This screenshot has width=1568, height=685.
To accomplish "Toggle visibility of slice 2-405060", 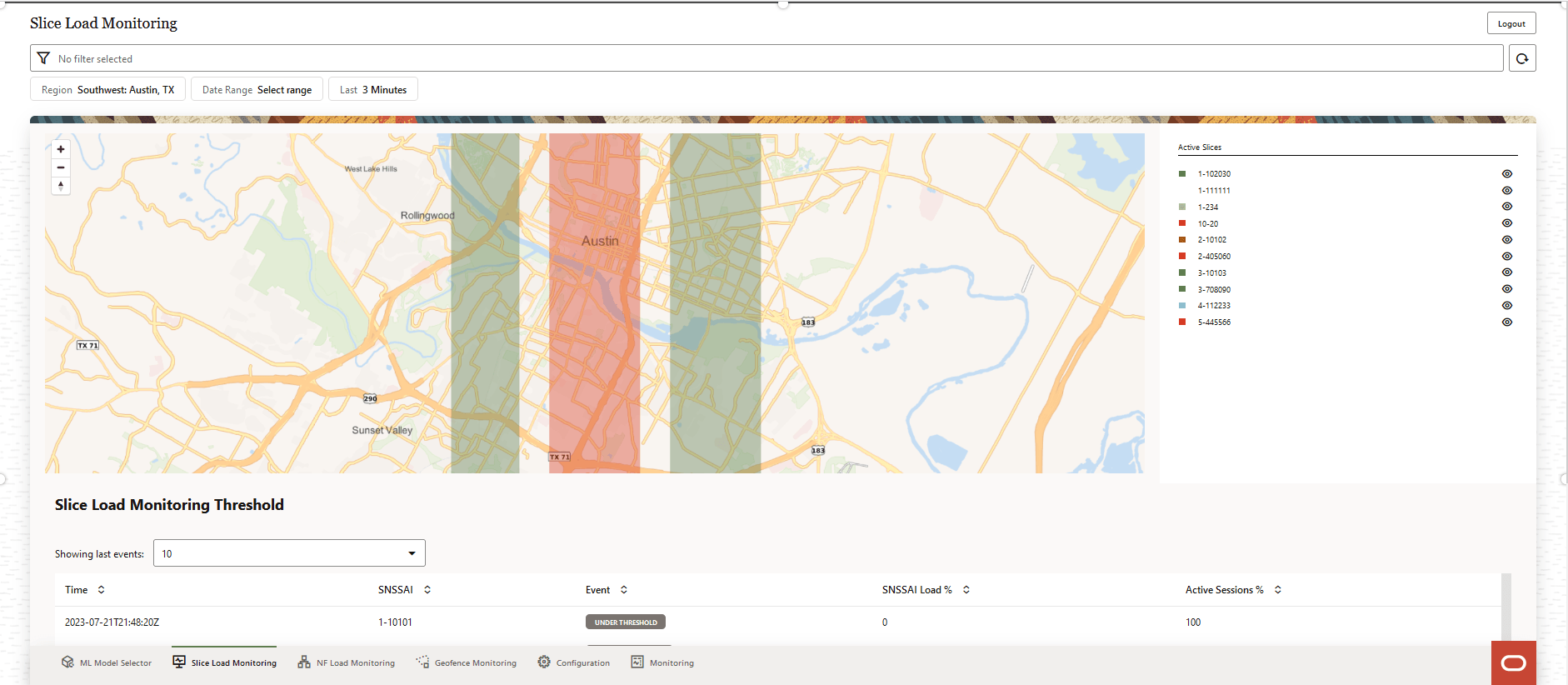I will click(1507, 257).
